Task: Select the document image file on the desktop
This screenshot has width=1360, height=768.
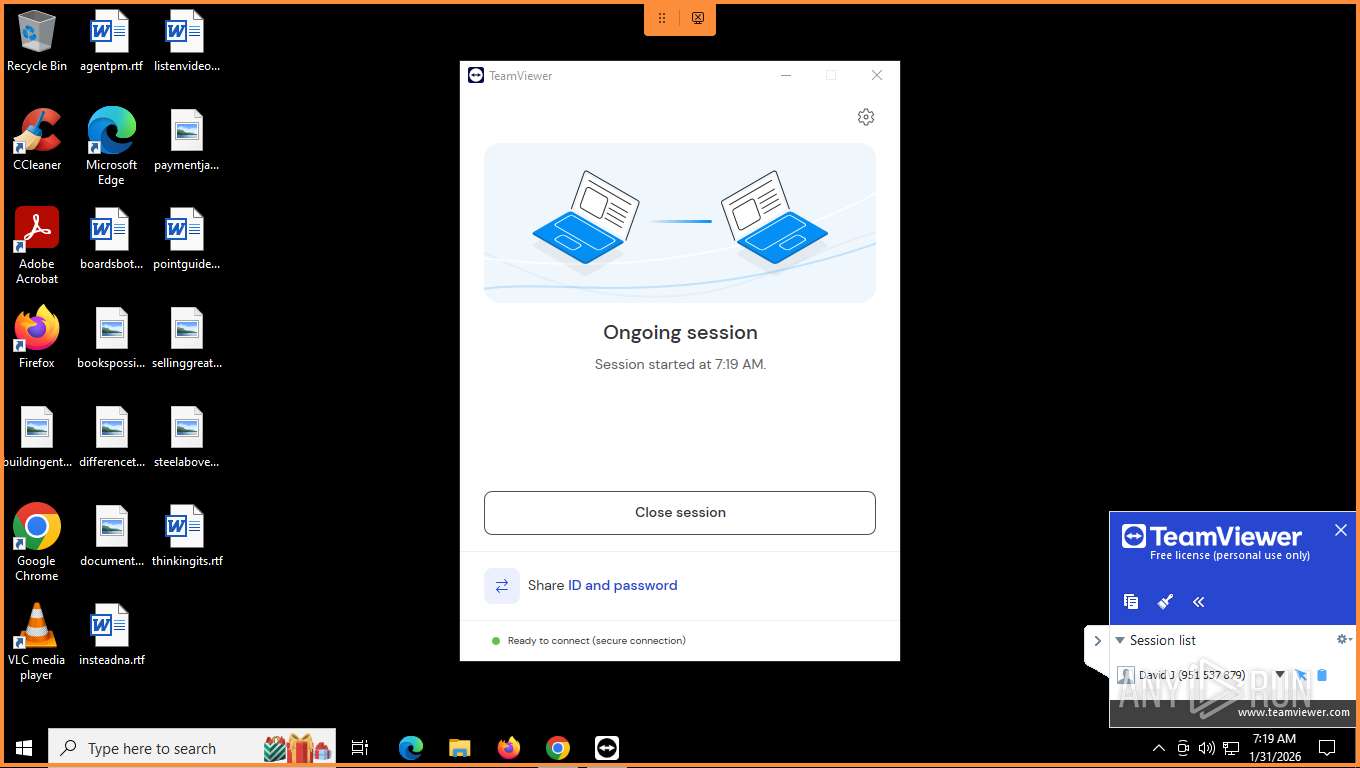Action: click(x=111, y=536)
